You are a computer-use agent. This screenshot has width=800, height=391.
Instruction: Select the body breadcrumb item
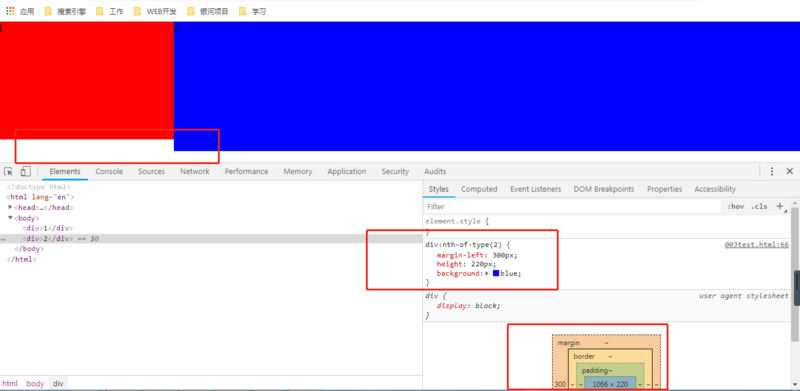click(35, 383)
